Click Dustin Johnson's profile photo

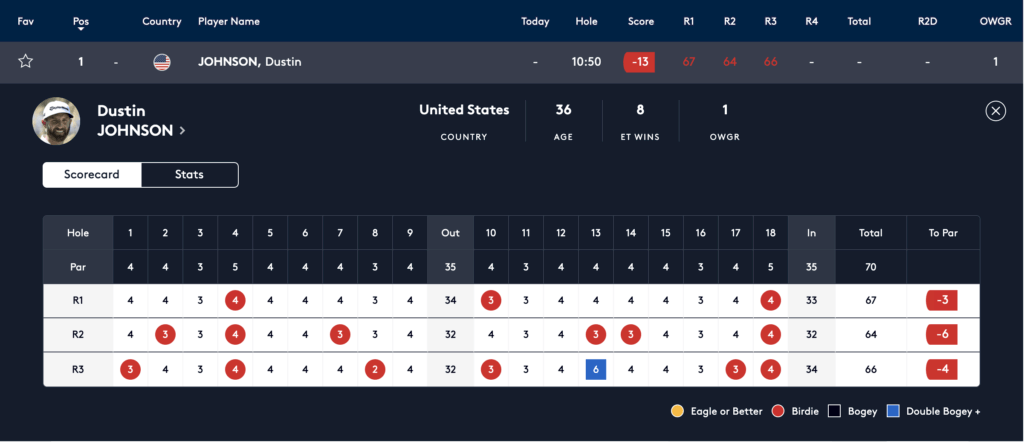(58, 122)
